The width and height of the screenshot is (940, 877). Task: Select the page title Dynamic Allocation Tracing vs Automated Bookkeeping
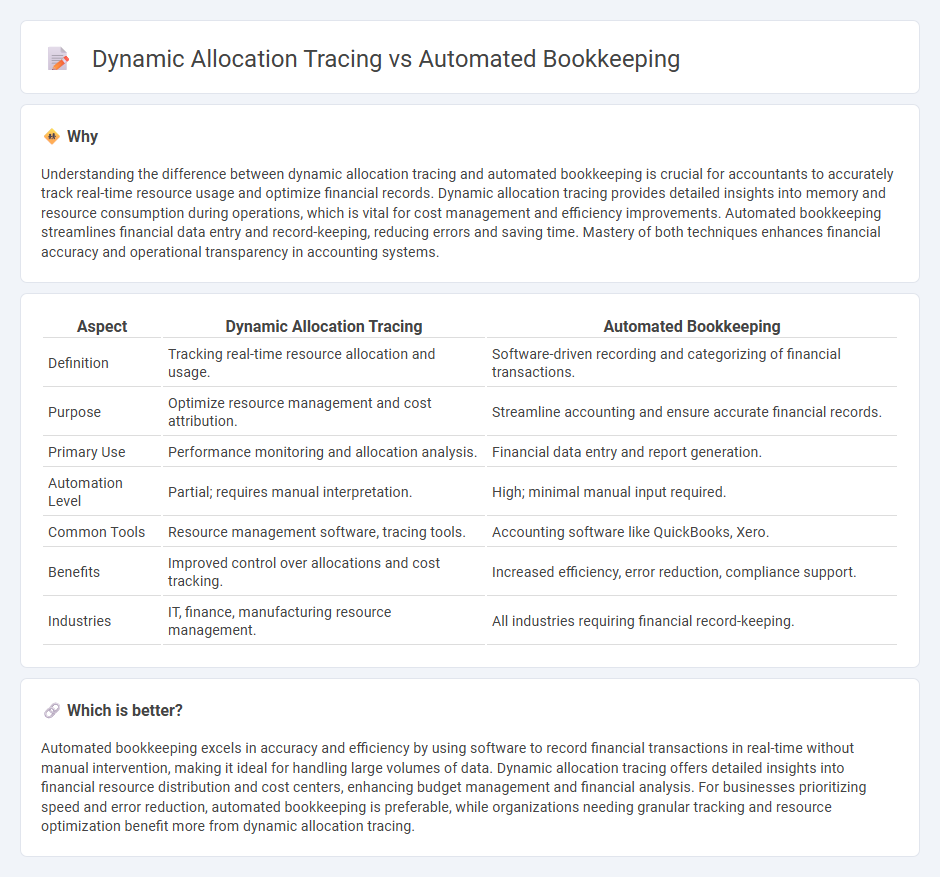[385, 59]
